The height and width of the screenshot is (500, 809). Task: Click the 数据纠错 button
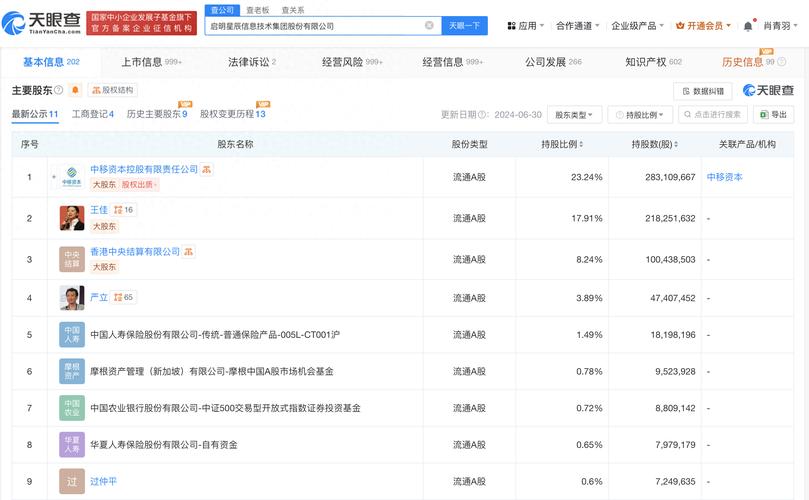[x=703, y=91]
